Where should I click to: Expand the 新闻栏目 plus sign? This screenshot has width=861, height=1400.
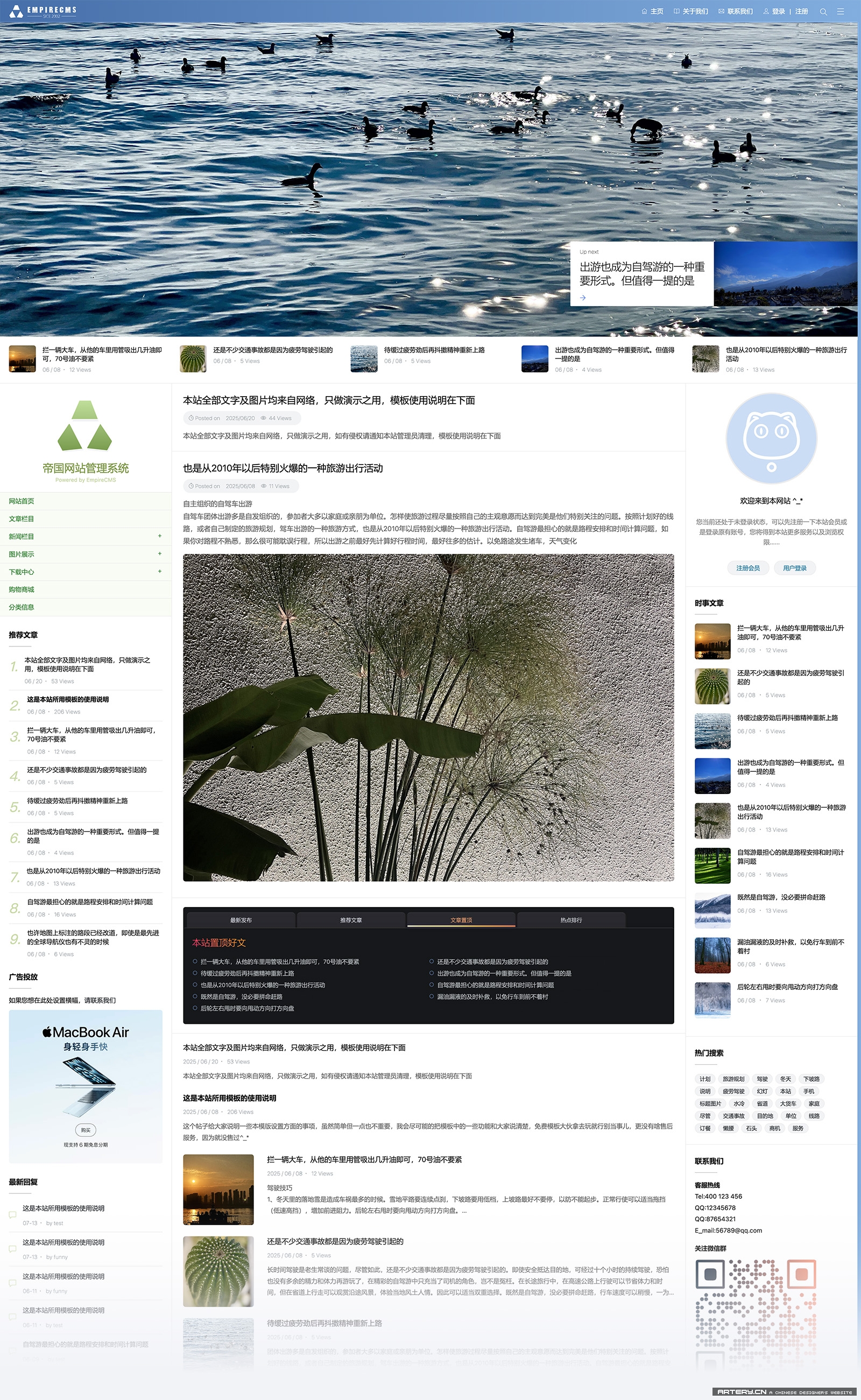click(159, 536)
